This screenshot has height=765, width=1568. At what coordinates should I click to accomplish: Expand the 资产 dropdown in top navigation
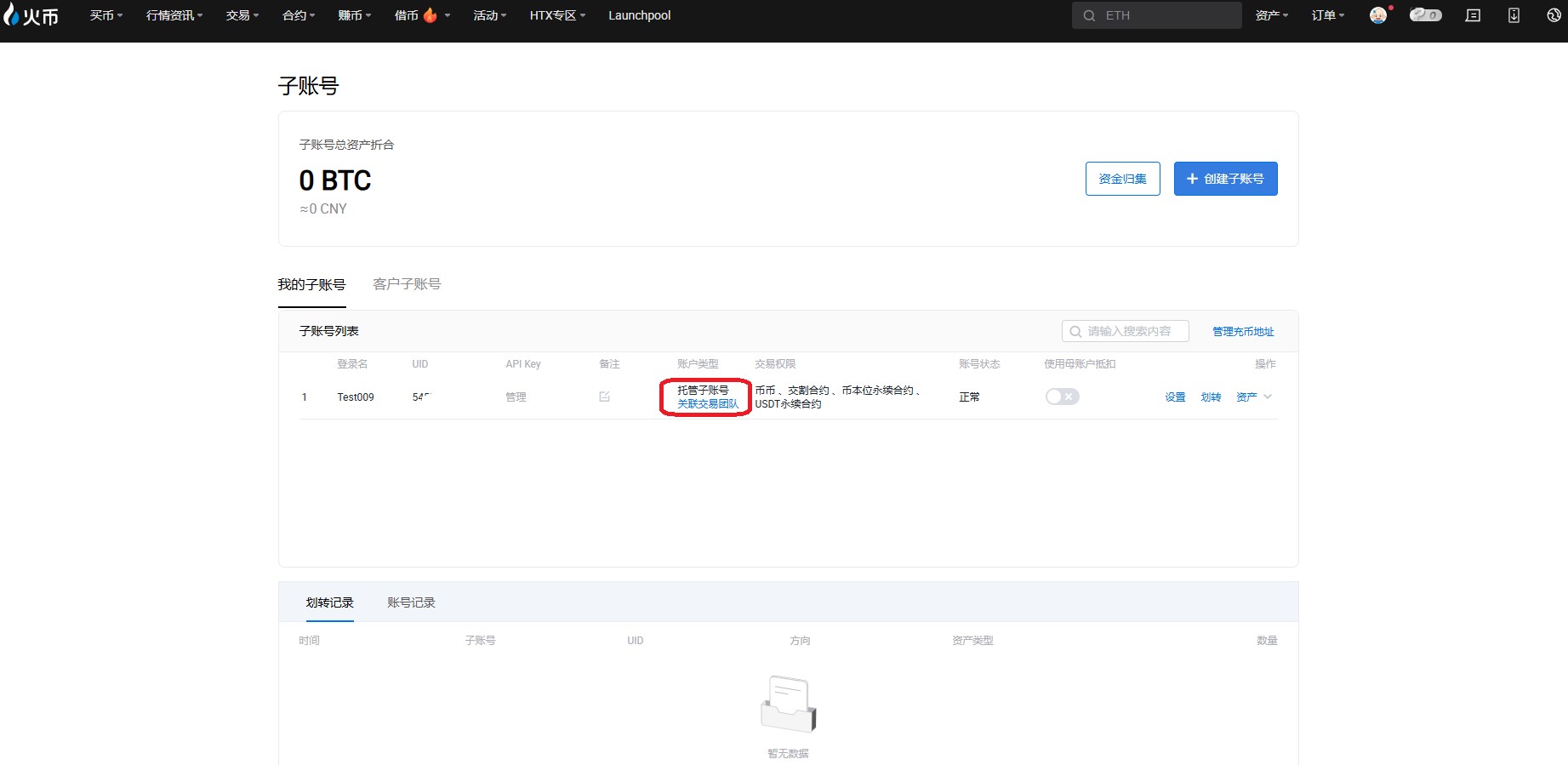[1271, 15]
